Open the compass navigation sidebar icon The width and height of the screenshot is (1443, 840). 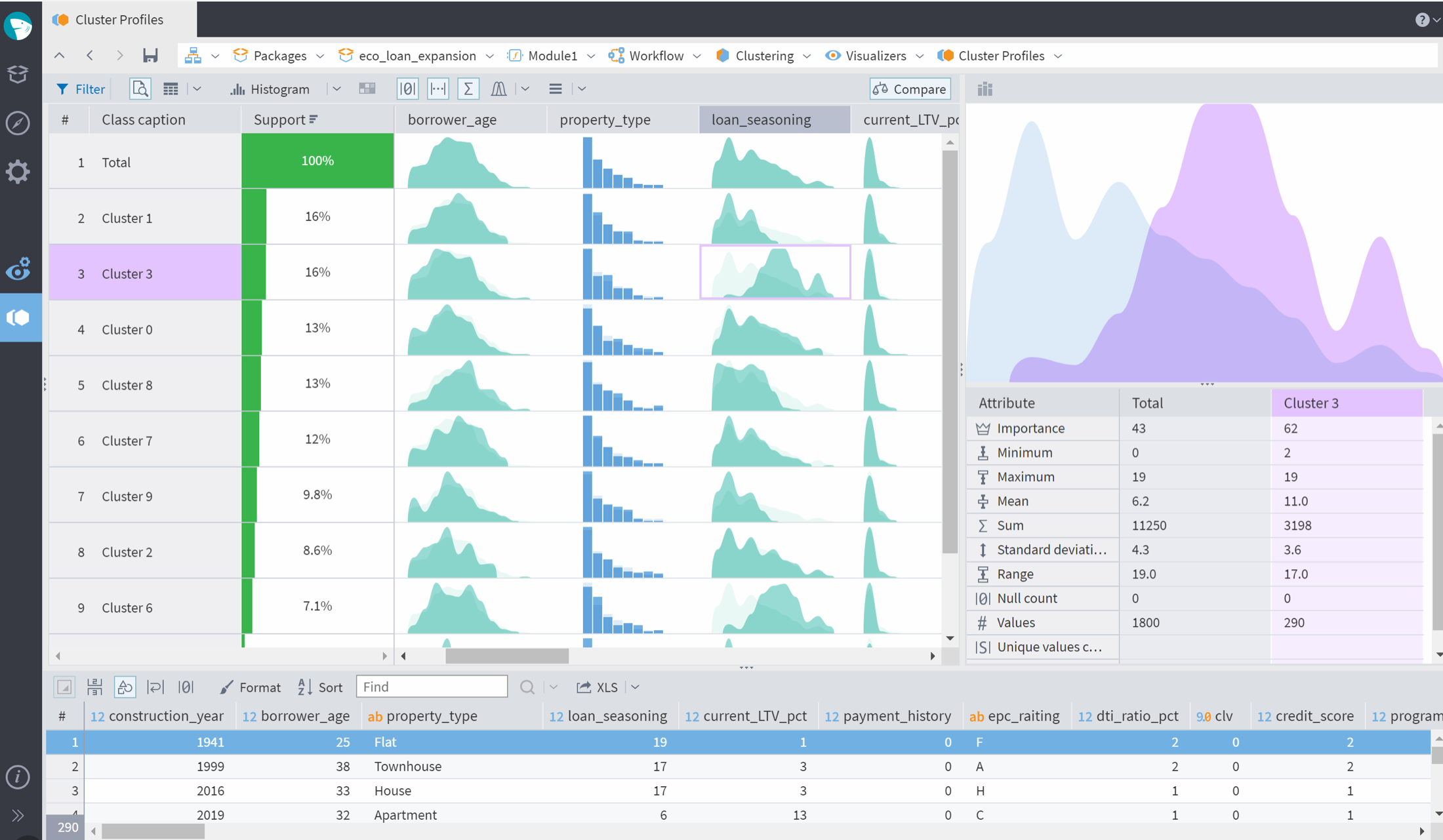(x=18, y=123)
